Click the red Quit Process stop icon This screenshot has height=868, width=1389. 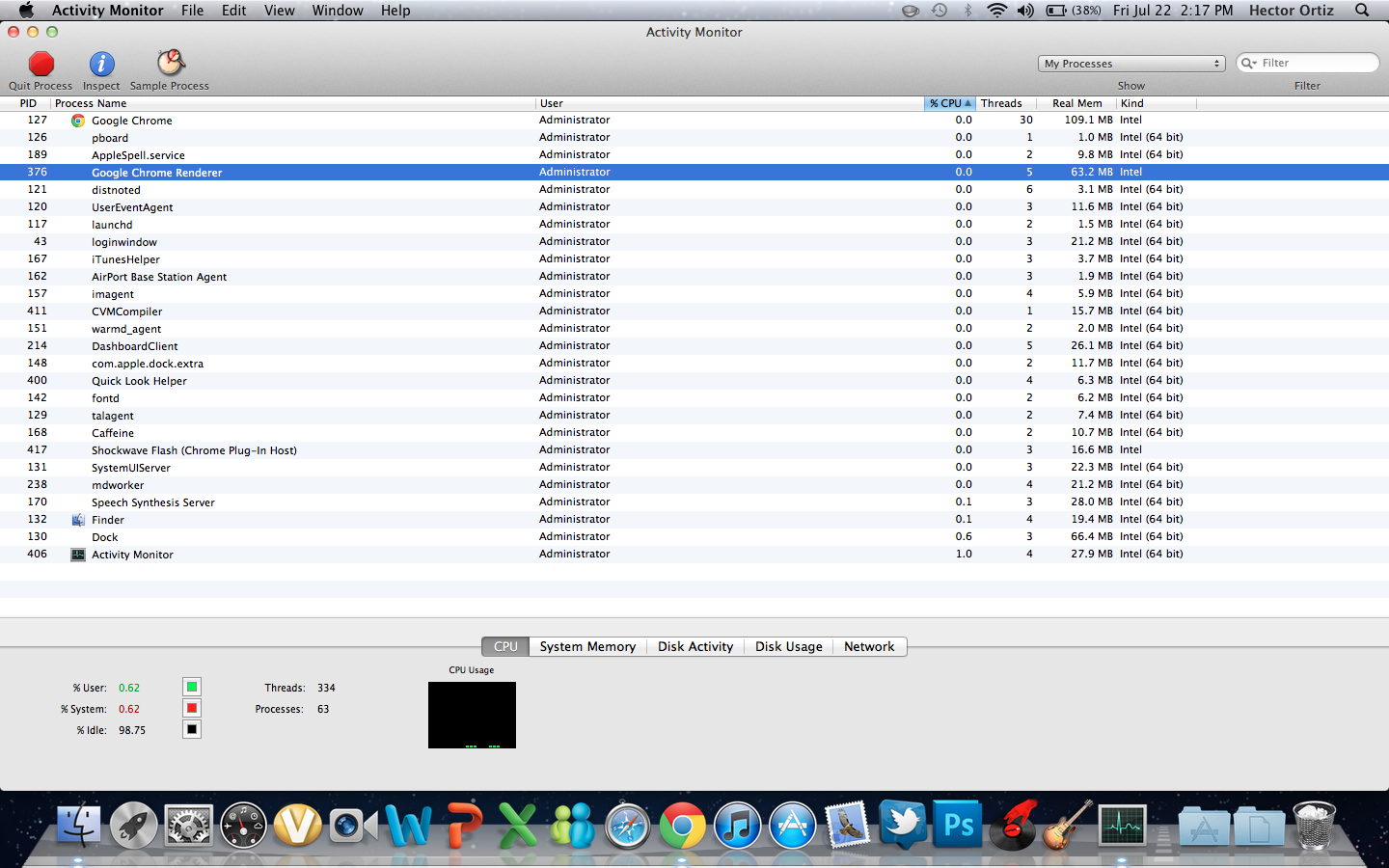41,64
